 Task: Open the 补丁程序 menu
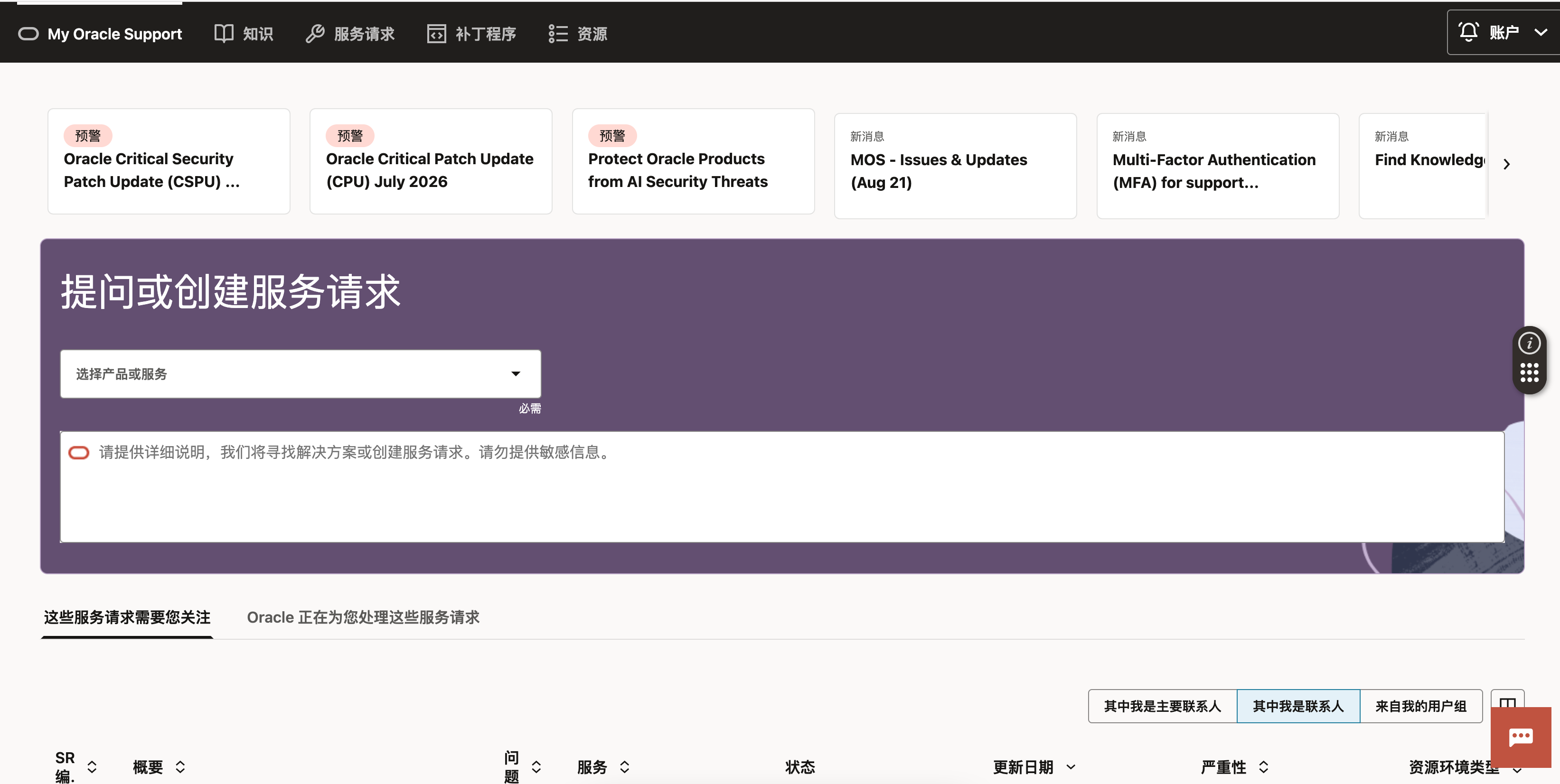[472, 34]
